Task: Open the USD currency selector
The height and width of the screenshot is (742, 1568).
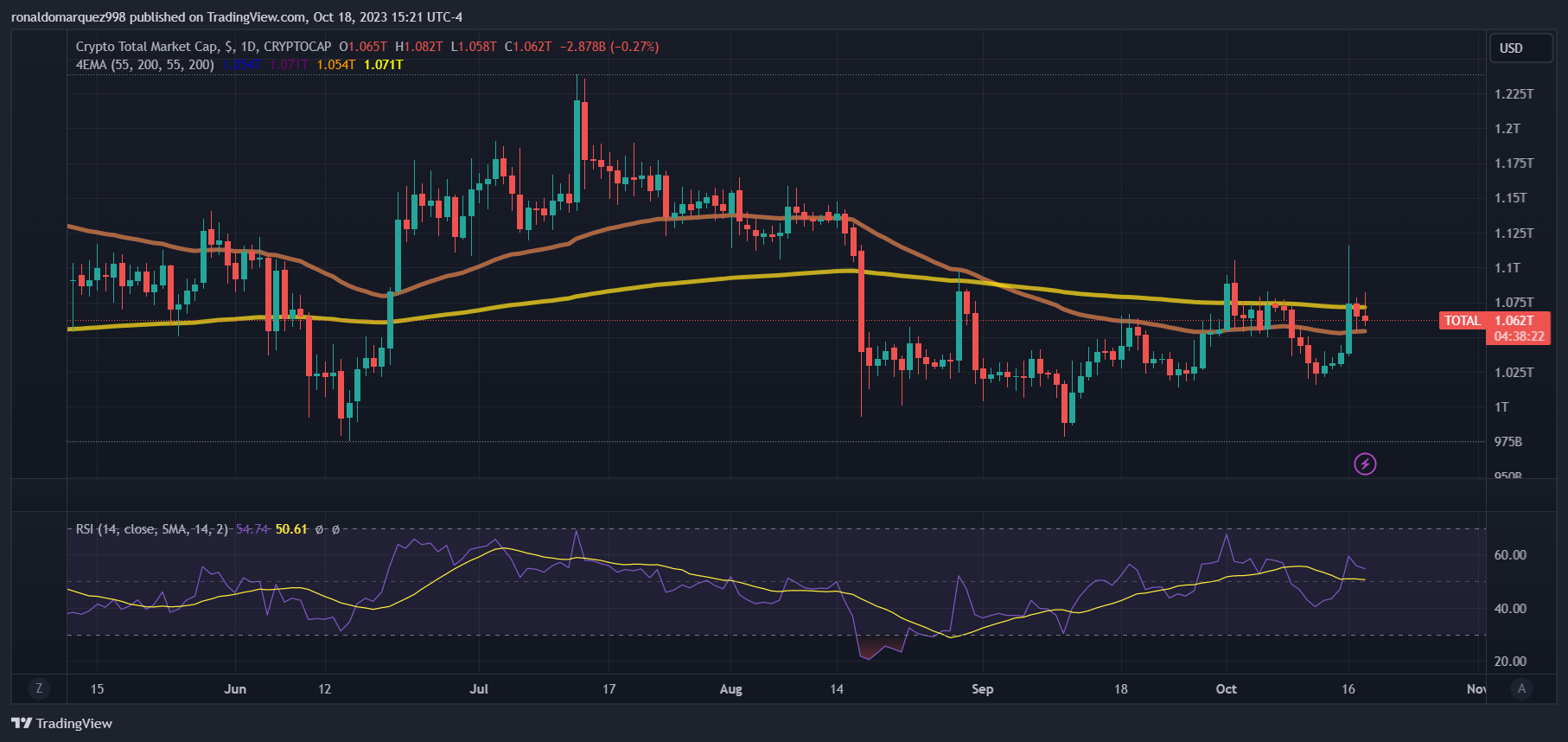Action: pos(1520,48)
